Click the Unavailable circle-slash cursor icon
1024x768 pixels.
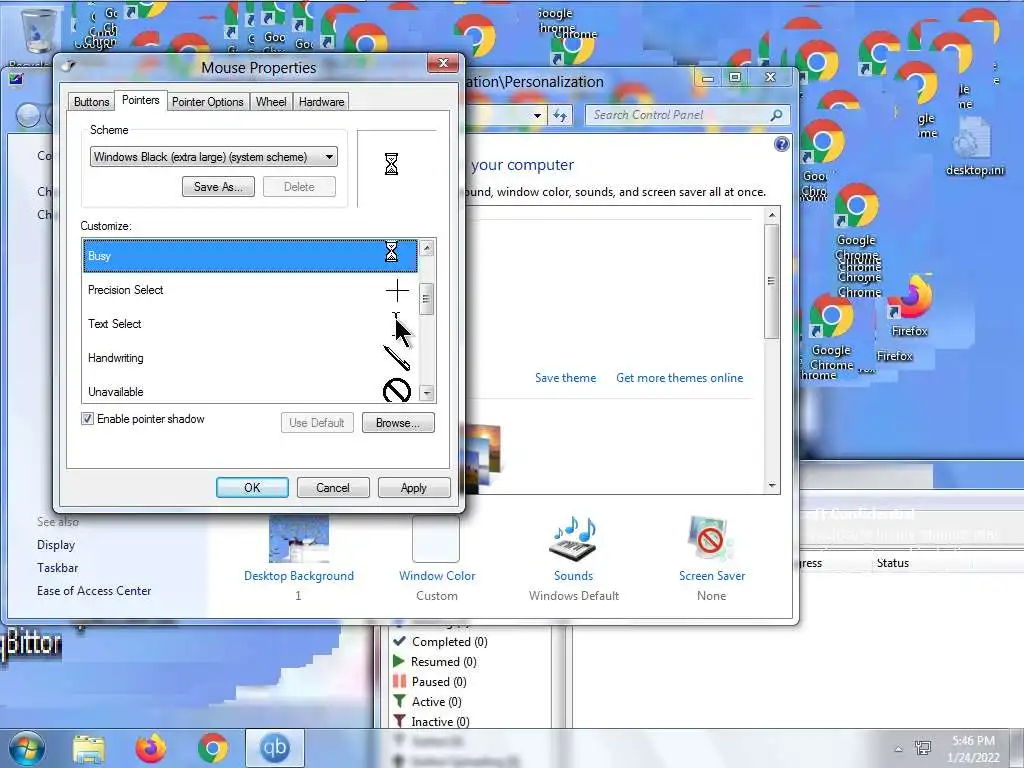[396, 391]
